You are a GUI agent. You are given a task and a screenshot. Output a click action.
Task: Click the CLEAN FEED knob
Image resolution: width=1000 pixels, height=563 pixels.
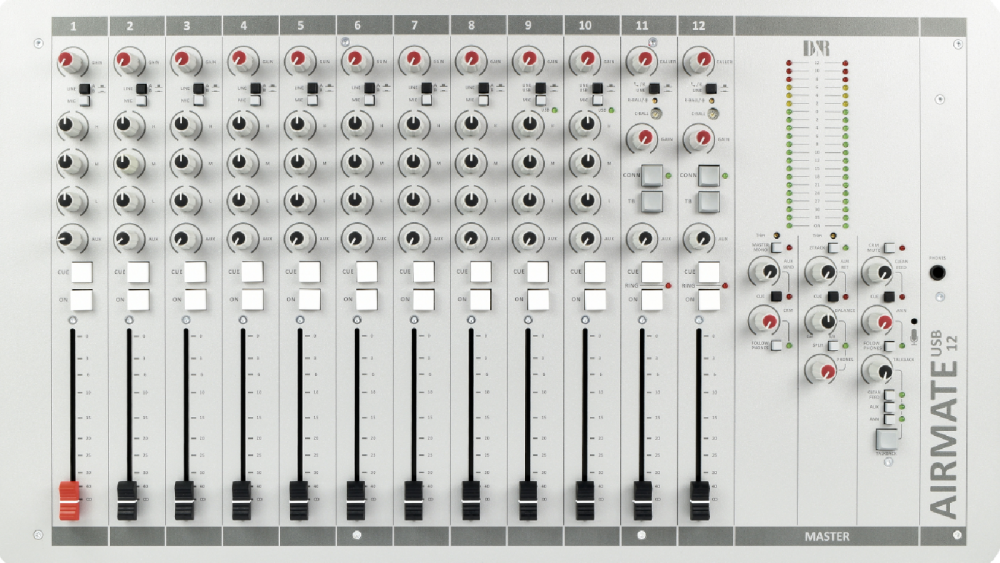(x=877, y=272)
